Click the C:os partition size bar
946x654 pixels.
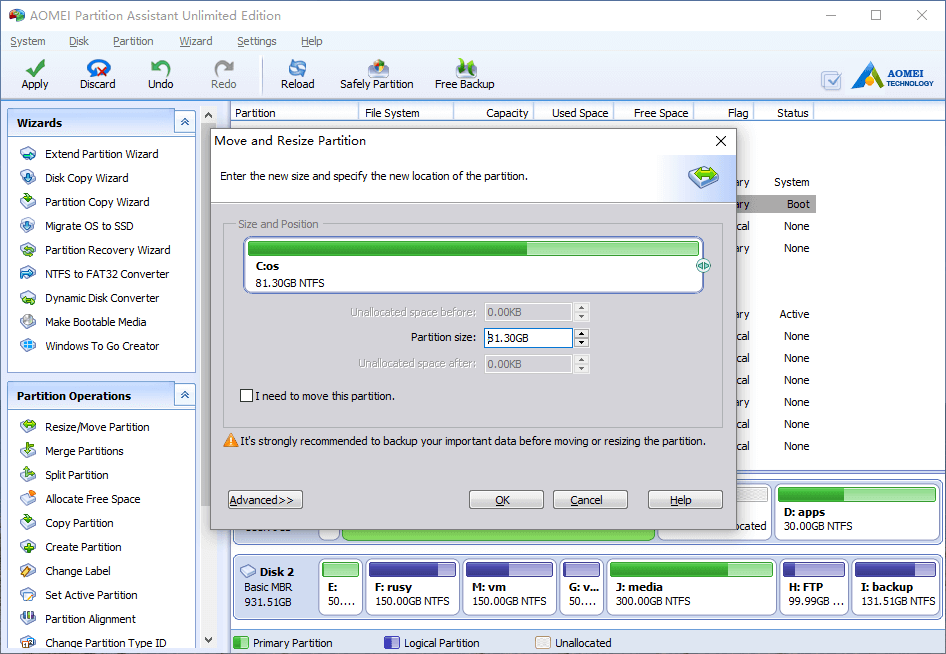(473, 248)
